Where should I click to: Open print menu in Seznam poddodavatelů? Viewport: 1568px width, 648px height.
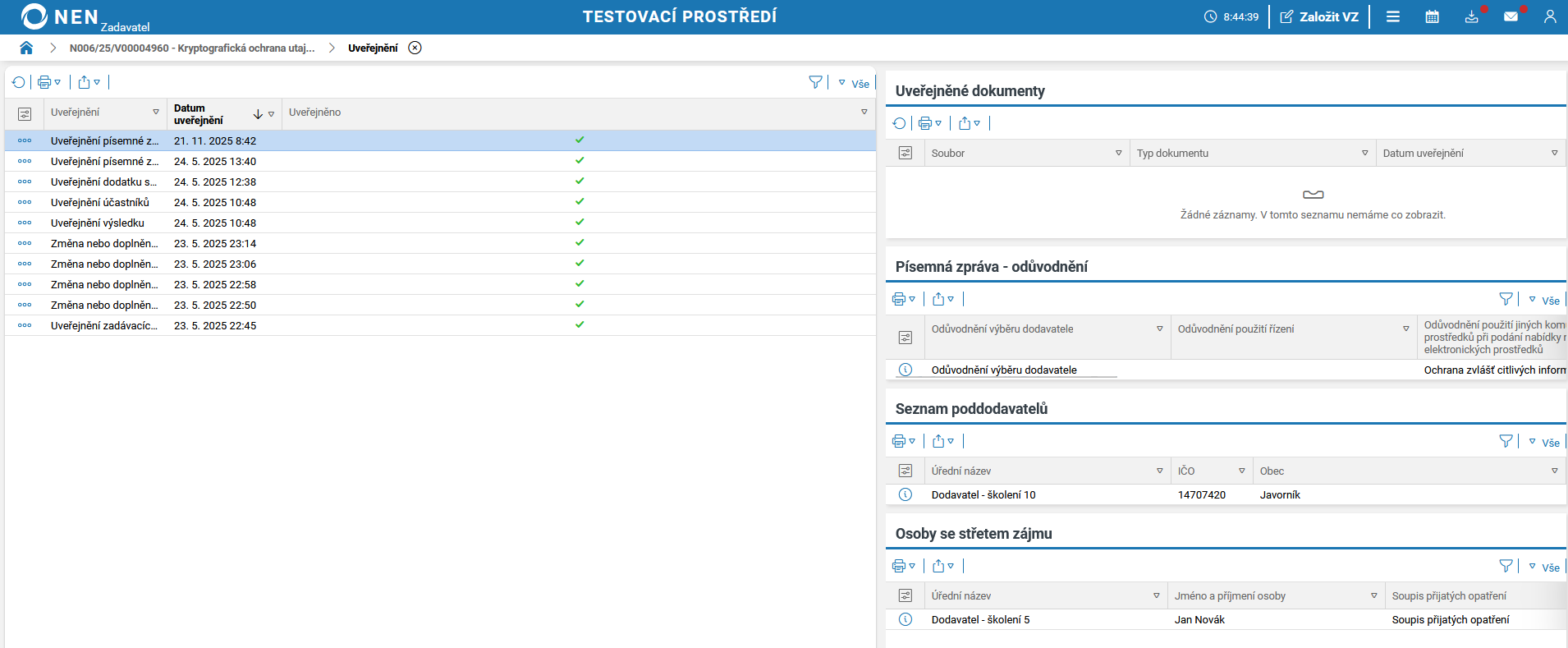904,441
